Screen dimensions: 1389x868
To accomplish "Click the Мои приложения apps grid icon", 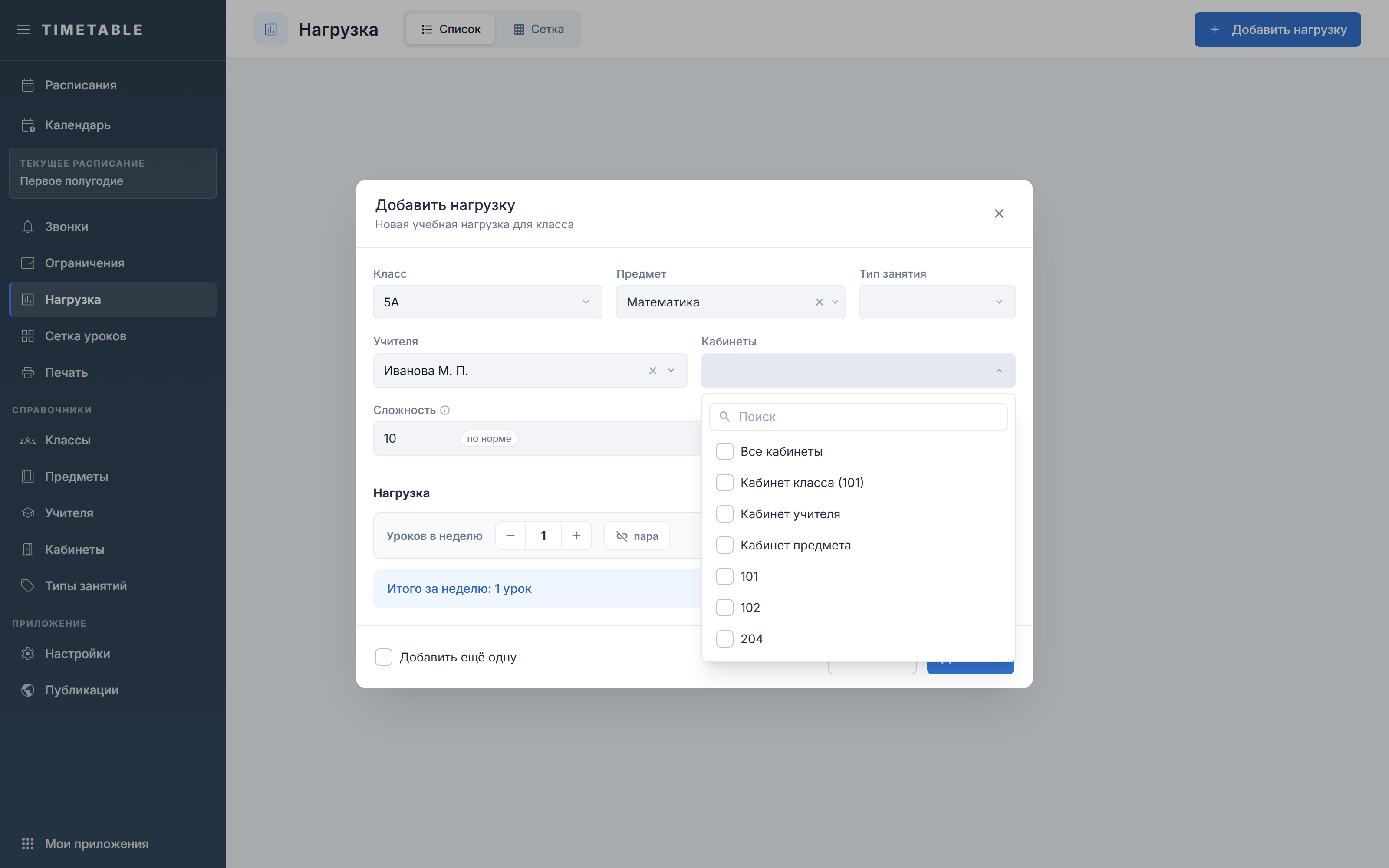I will [x=27, y=843].
